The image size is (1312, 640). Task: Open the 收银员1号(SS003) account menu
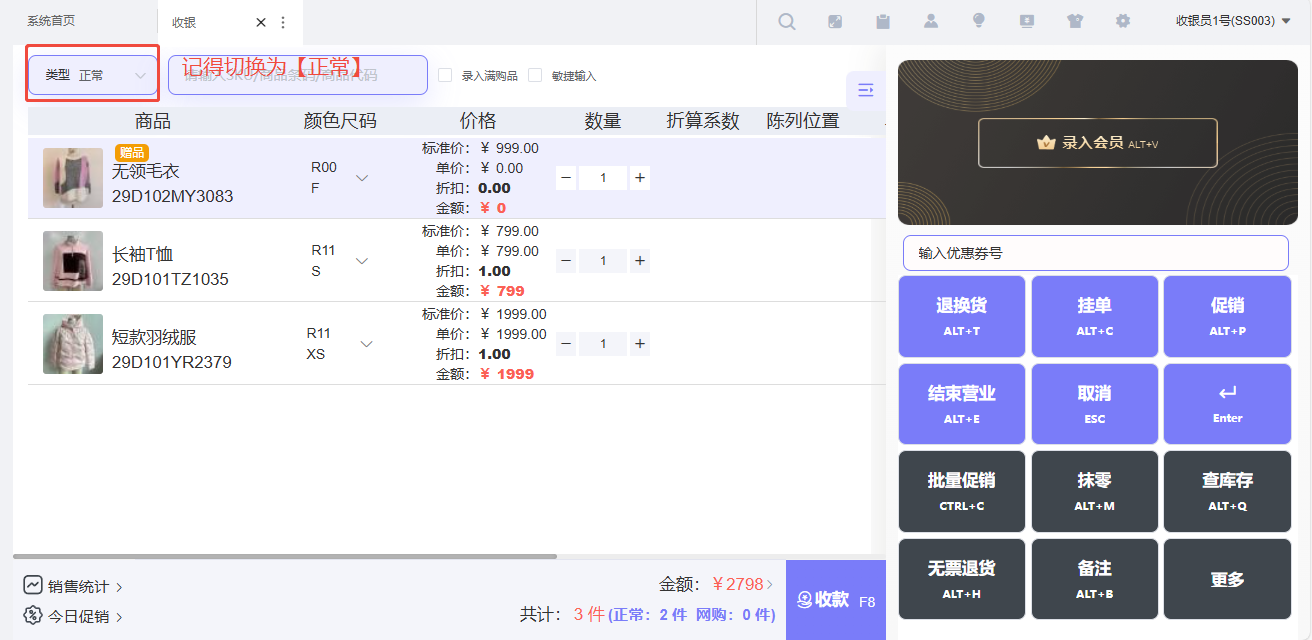pyautogui.click(x=1233, y=21)
